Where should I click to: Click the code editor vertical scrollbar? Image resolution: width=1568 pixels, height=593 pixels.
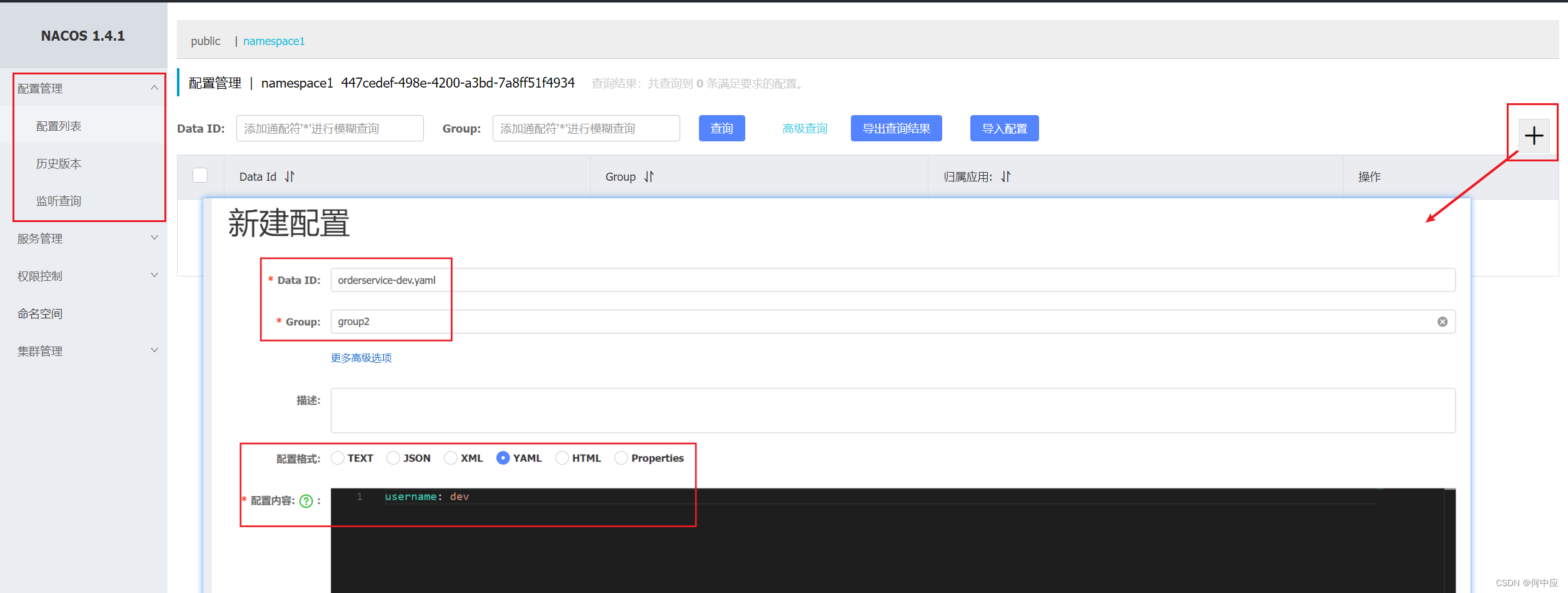(1450, 540)
